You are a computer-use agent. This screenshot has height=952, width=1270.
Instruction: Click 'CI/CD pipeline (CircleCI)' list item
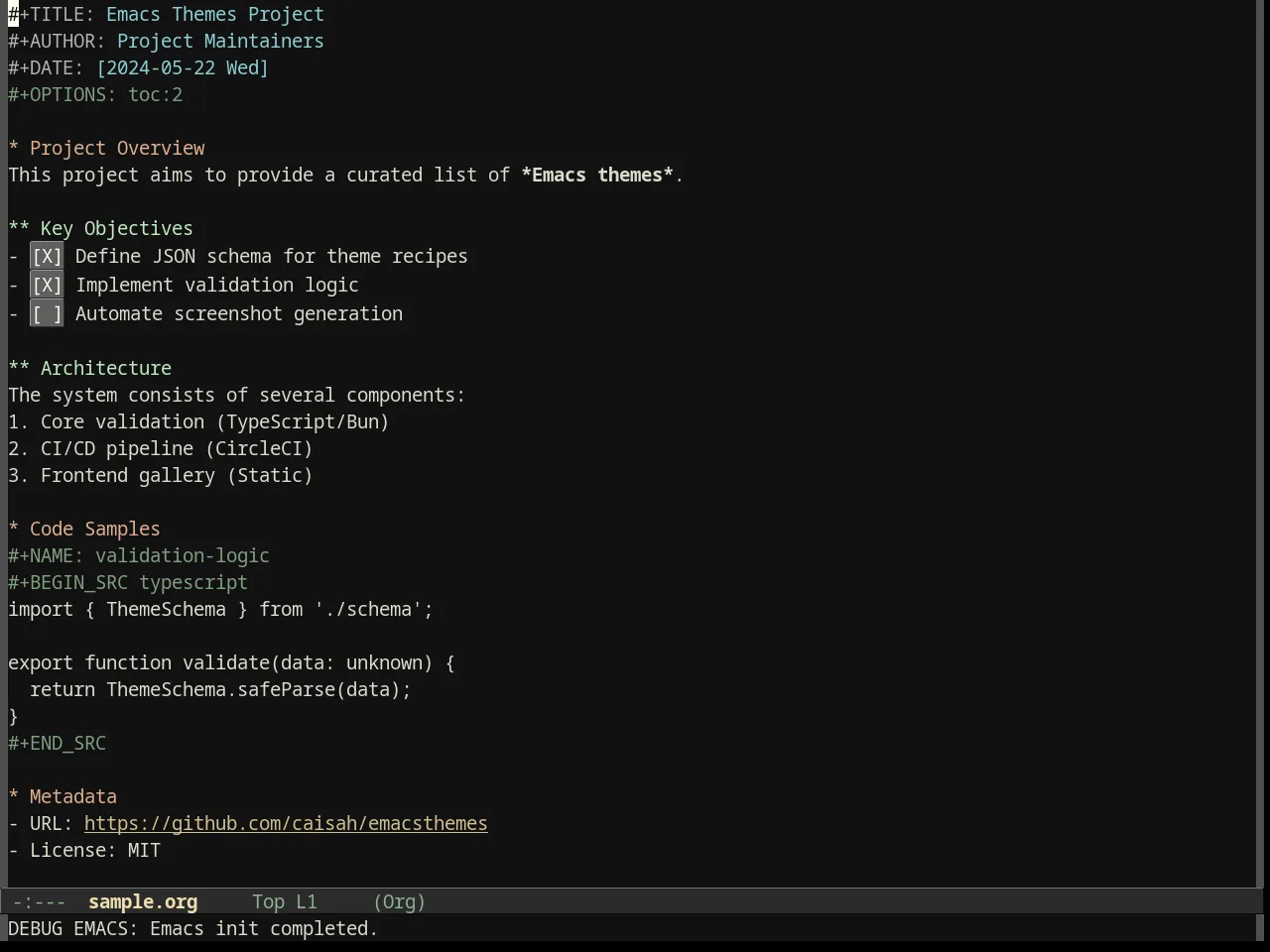[x=161, y=449]
